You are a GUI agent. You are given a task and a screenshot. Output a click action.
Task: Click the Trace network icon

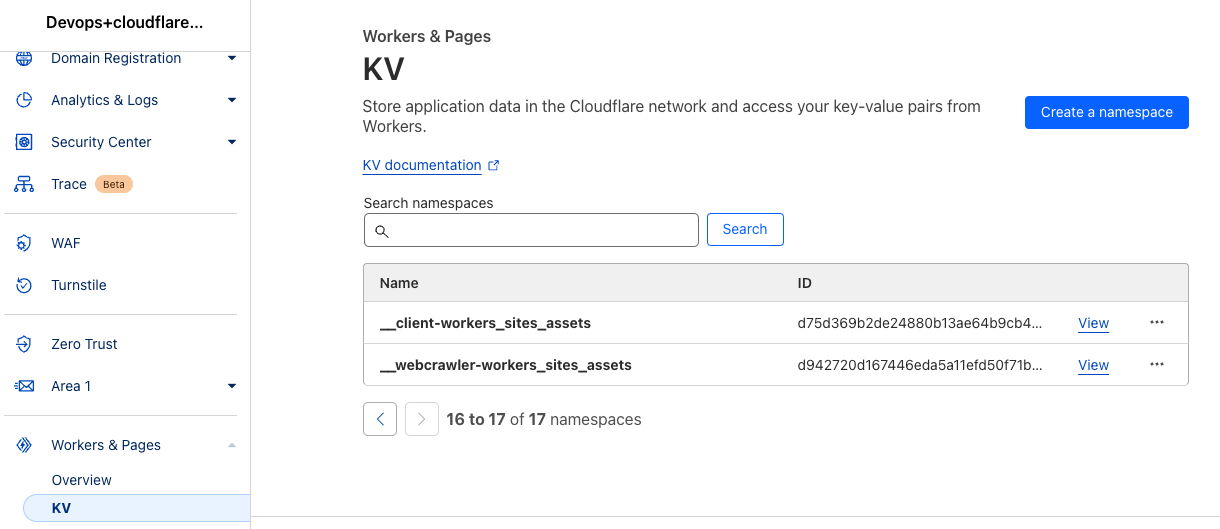[x=25, y=184]
